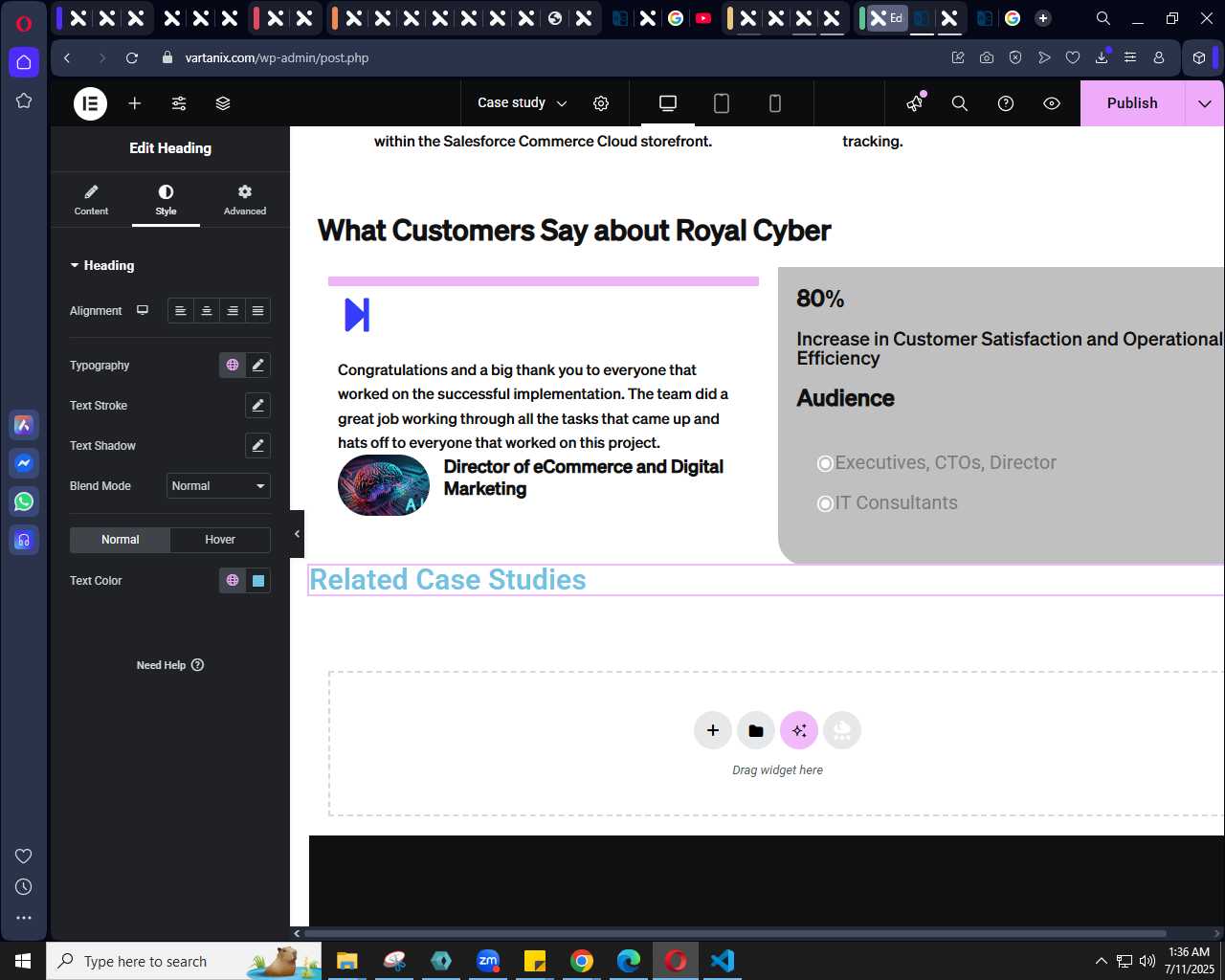Open Visual Studio Code from taskbar

click(723, 961)
